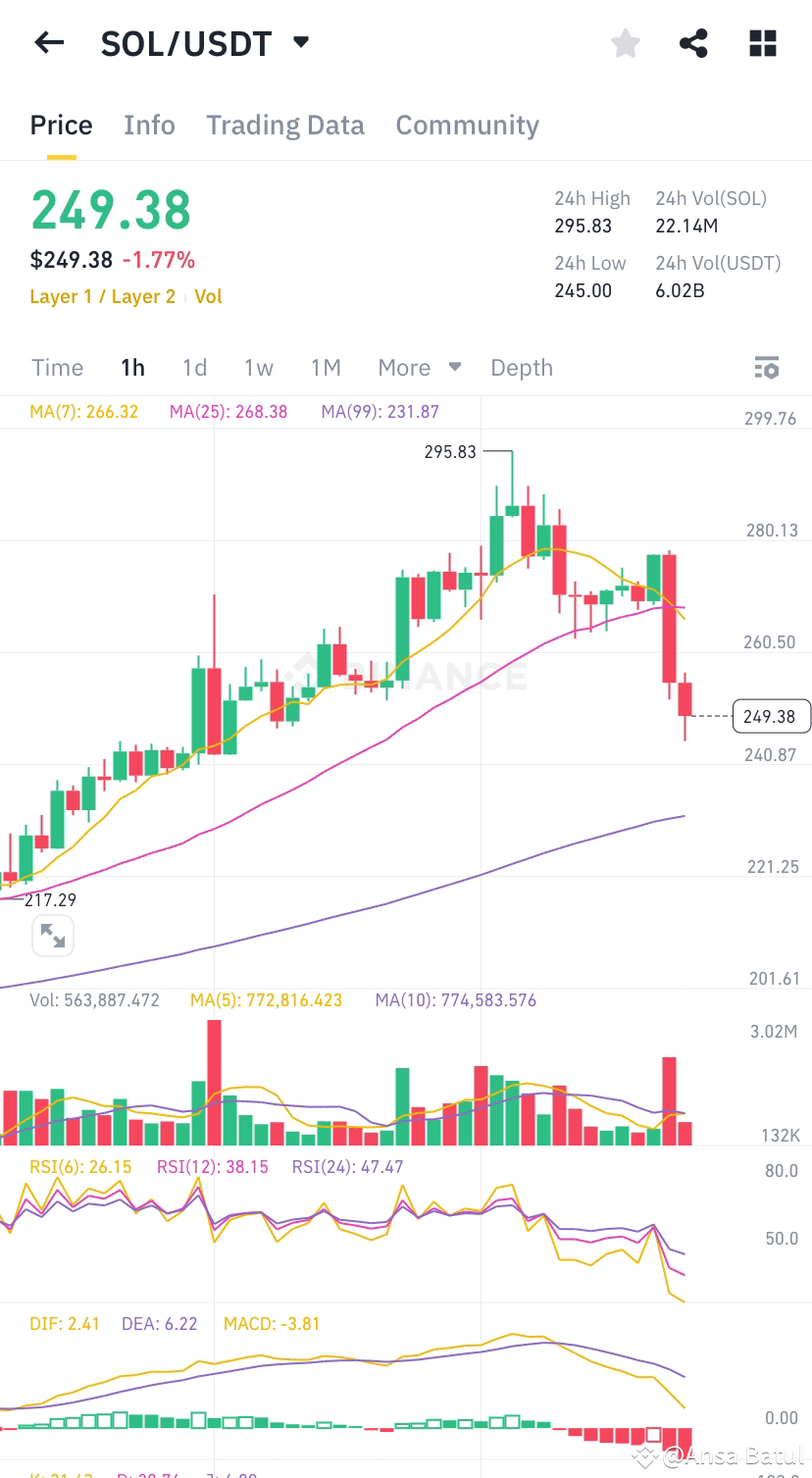Share the SOL/USDT chart

click(x=693, y=42)
